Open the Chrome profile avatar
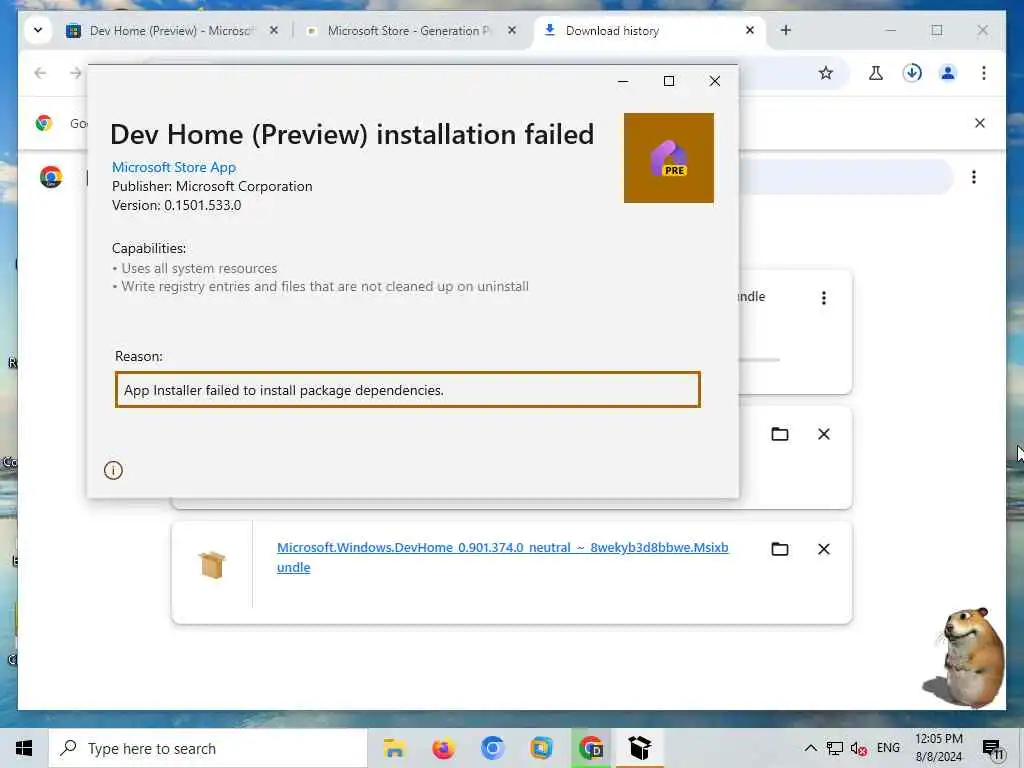 click(948, 73)
